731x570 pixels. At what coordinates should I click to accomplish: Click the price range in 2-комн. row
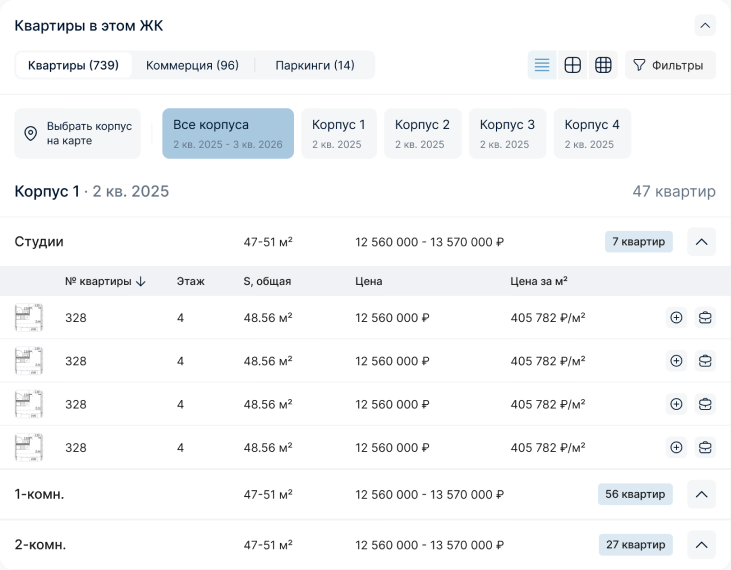[x=429, y=545]
